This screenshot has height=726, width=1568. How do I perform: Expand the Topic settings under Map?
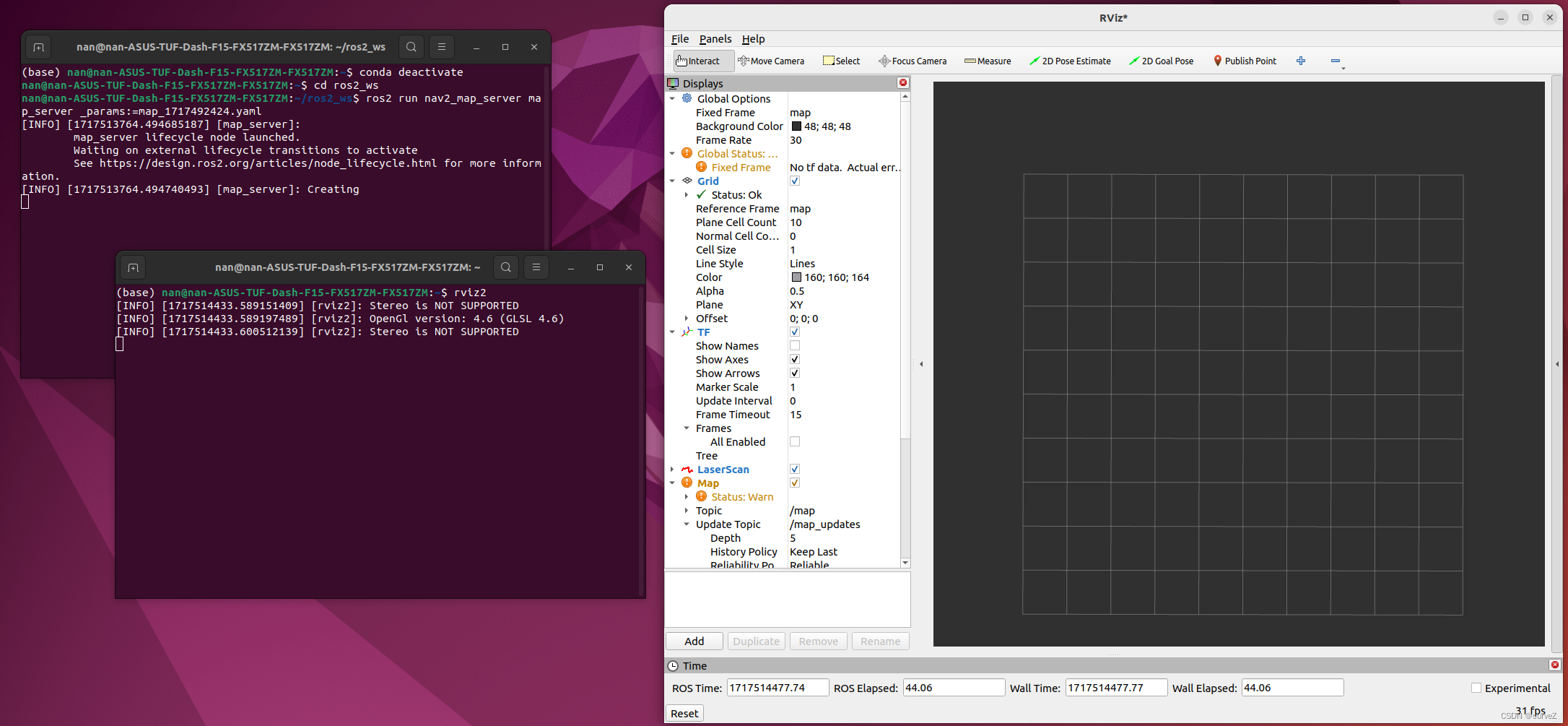coord(687,511)
